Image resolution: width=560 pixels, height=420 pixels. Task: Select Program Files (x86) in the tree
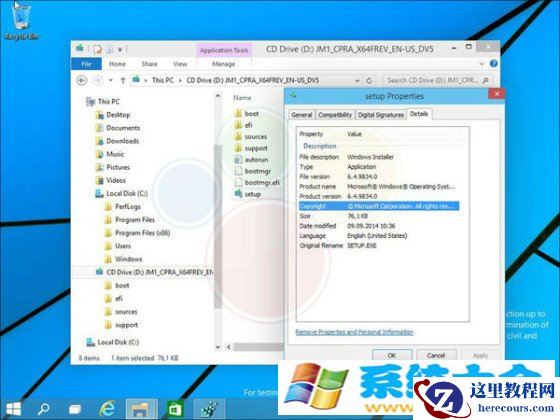point(142,233)
